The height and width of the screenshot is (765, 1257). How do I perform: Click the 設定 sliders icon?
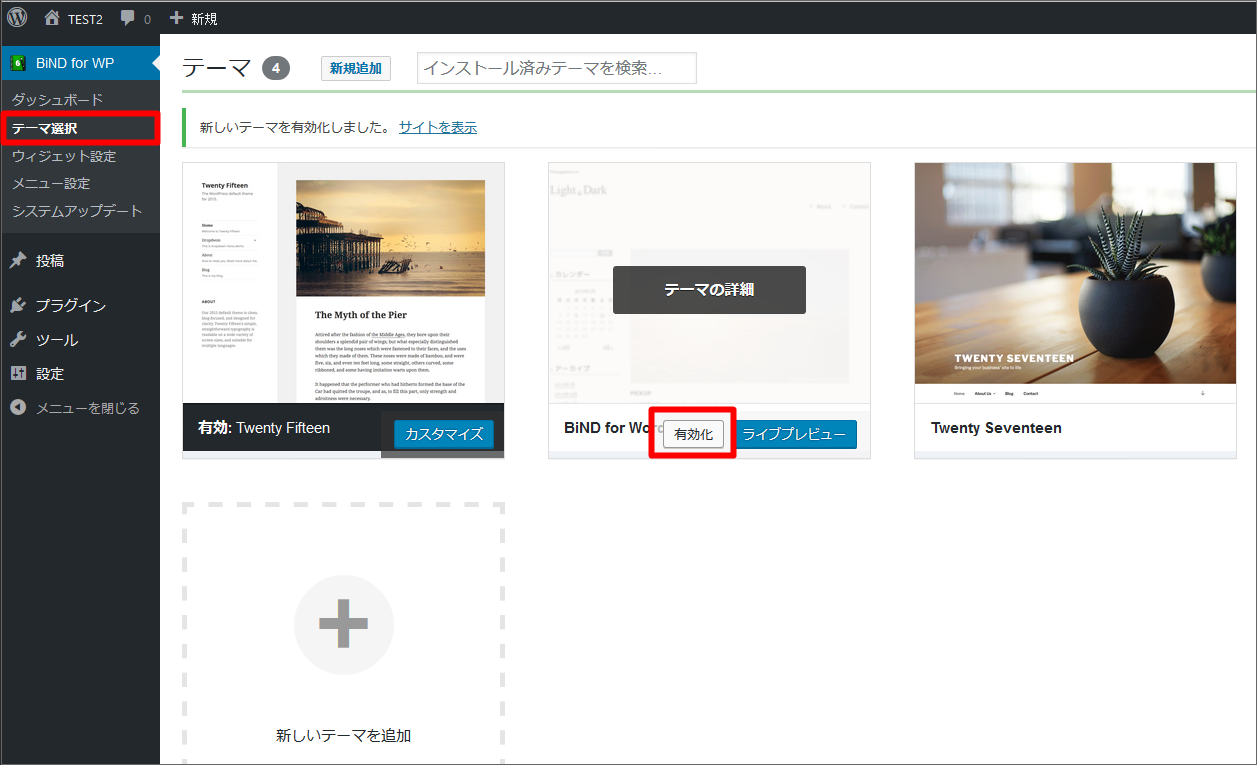click(x=18, y=374)
